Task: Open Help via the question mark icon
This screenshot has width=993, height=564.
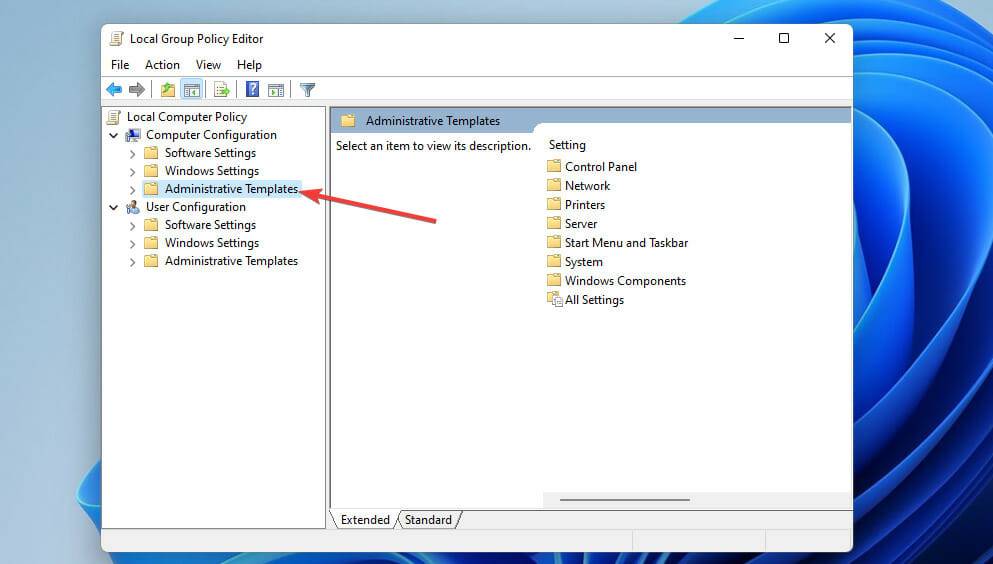Action: (252, 90)
